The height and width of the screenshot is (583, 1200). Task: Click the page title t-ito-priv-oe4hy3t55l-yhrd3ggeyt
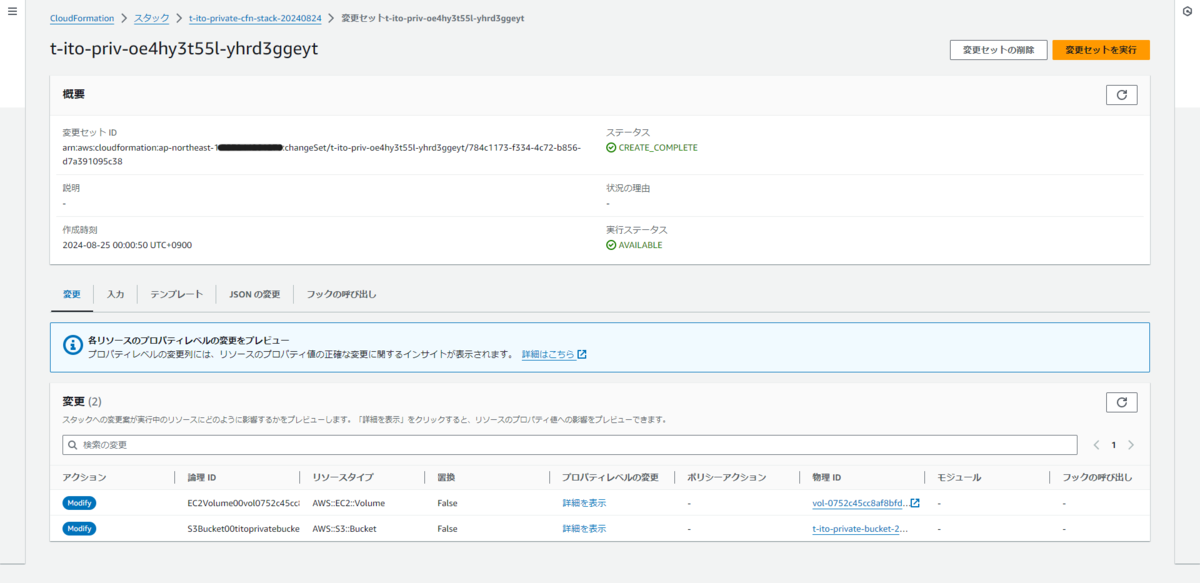(x=184, y=48)
